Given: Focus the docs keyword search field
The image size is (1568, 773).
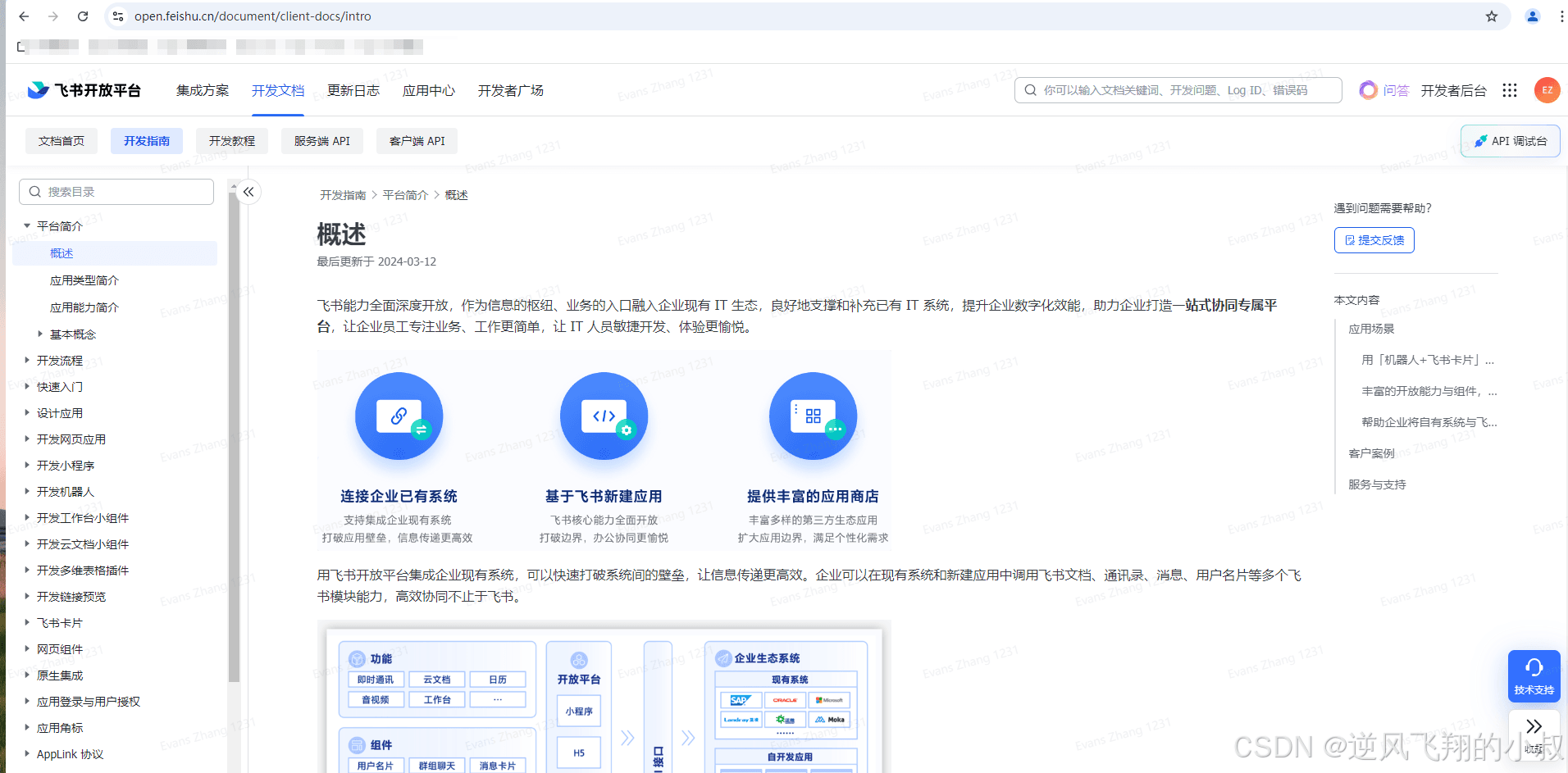Looking at the screenshot, I should click(x=1178, y=90).
